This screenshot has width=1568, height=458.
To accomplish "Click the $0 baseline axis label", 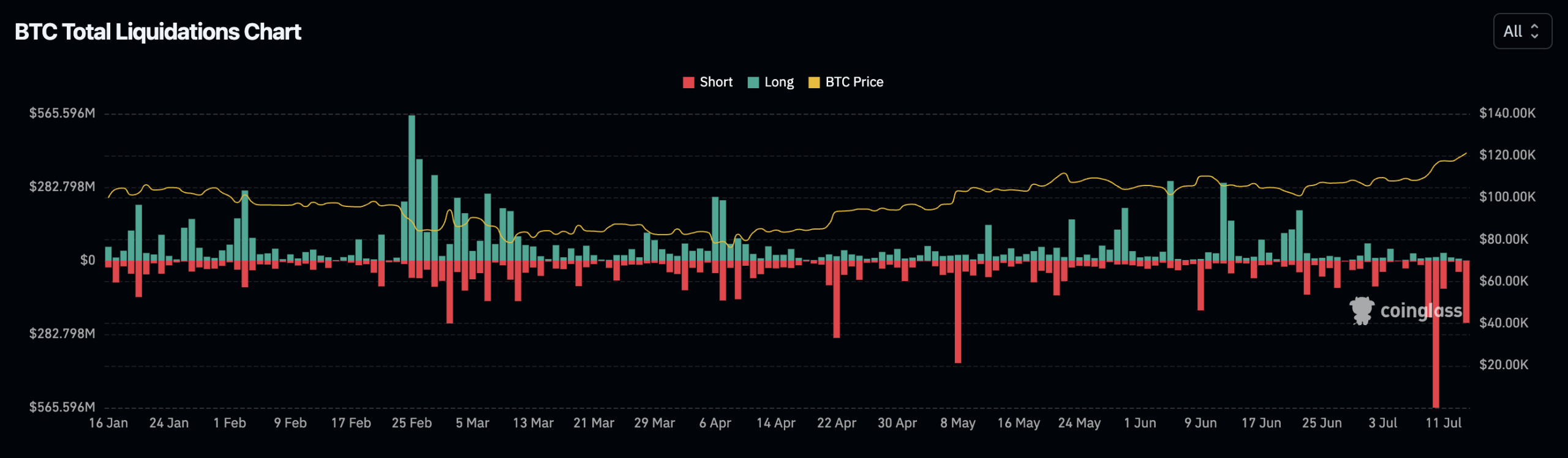I will click(x=88, y=260).
